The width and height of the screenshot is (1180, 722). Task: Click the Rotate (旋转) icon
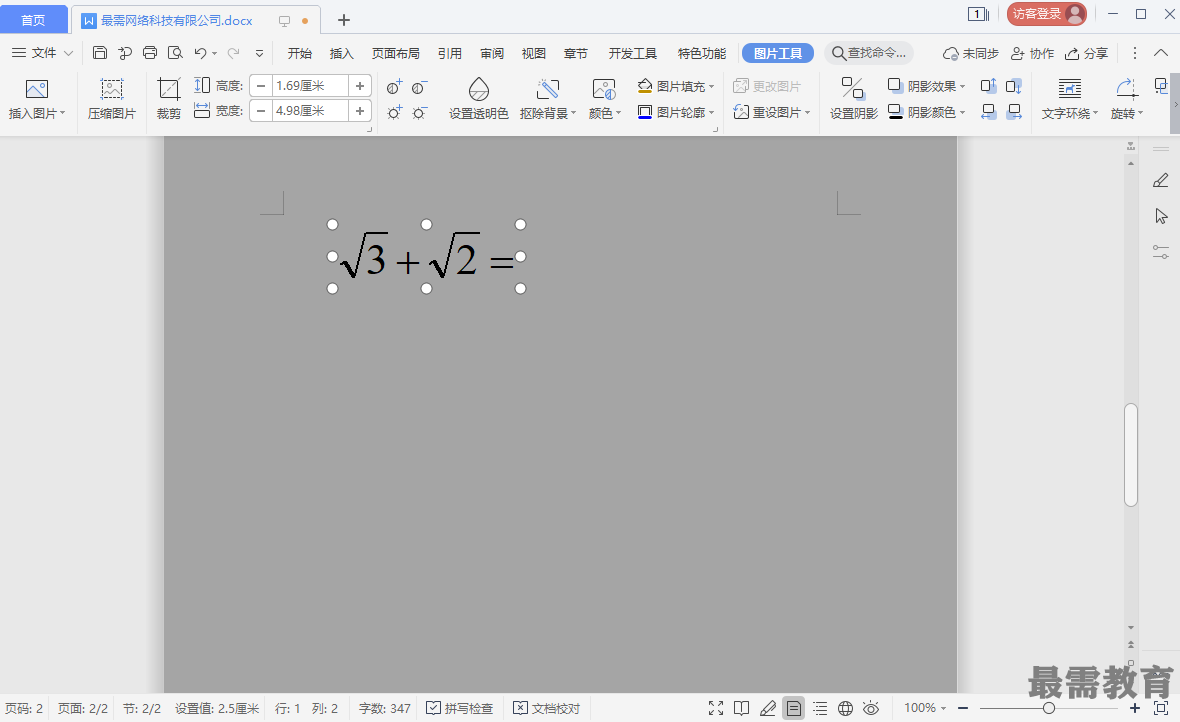tap(1127, 89)
